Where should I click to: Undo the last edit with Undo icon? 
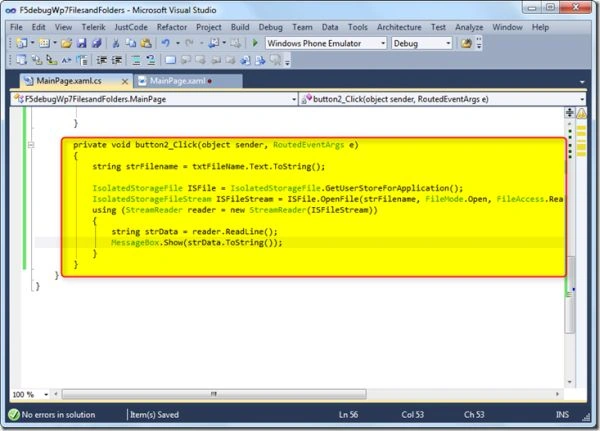click(x=165, y=43)
